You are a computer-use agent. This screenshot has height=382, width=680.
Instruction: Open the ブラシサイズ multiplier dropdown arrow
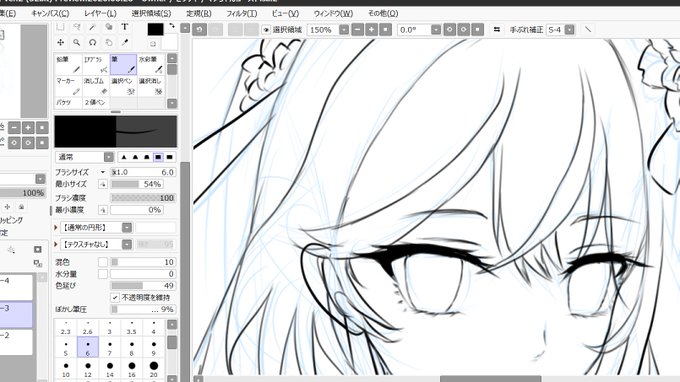102,172
